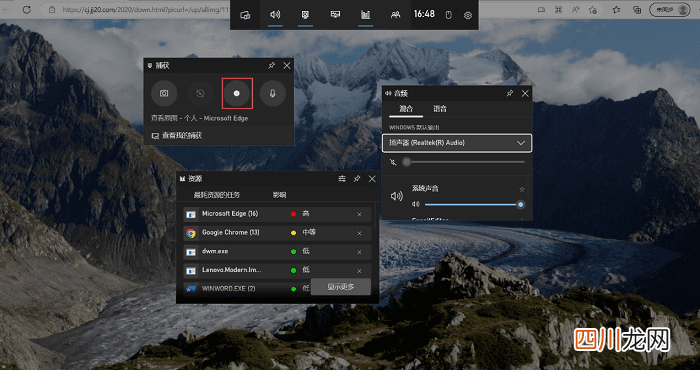Viewport: 700px width, 370px height.
Task: Pin the Resources (资源) widget
Action: point(357,179)
